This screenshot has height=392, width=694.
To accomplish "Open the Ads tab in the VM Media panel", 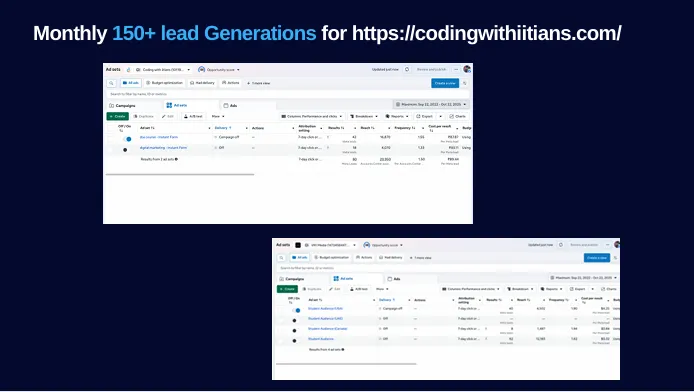I will [411, 279].
